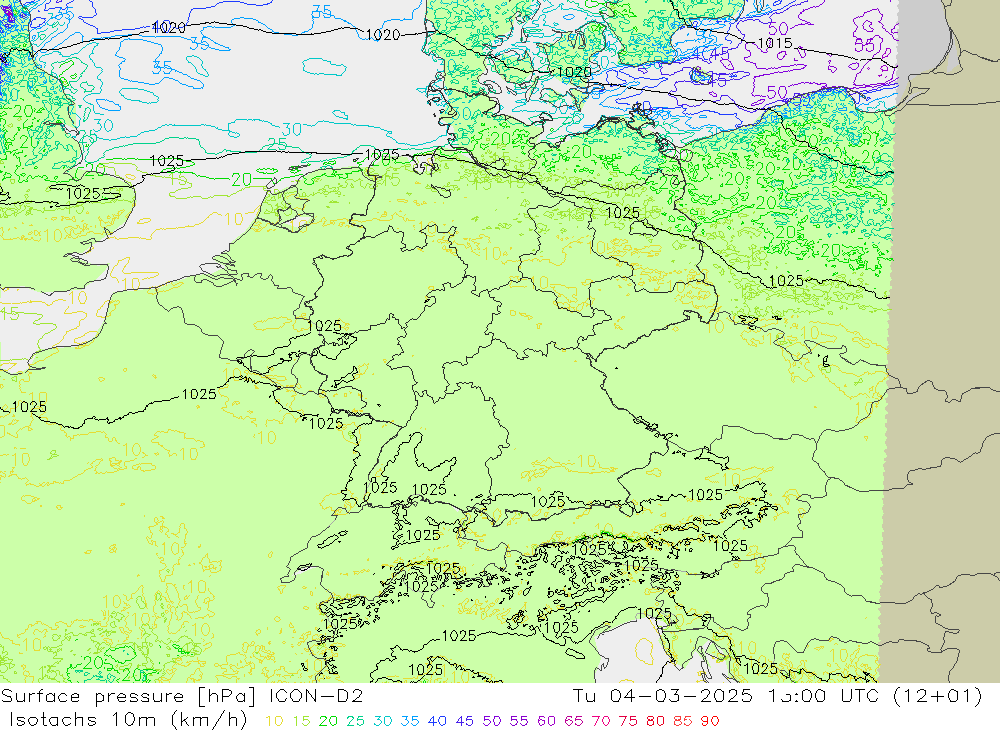This screenshot has height=733, width=1000.
Task: Select the green '20' legend value
Action: pos(328,721)
